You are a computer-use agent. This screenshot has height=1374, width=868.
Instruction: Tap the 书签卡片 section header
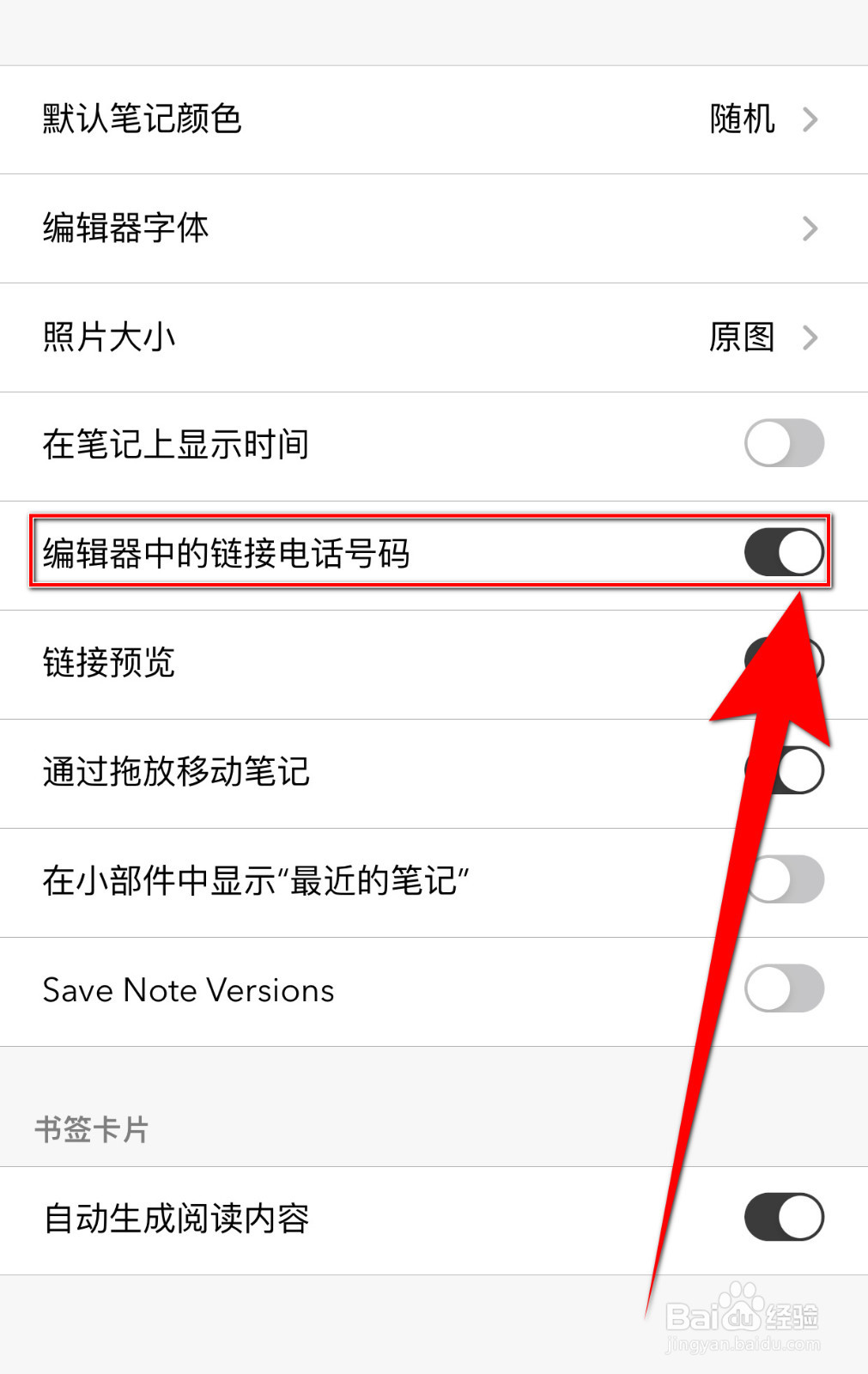92,1129
